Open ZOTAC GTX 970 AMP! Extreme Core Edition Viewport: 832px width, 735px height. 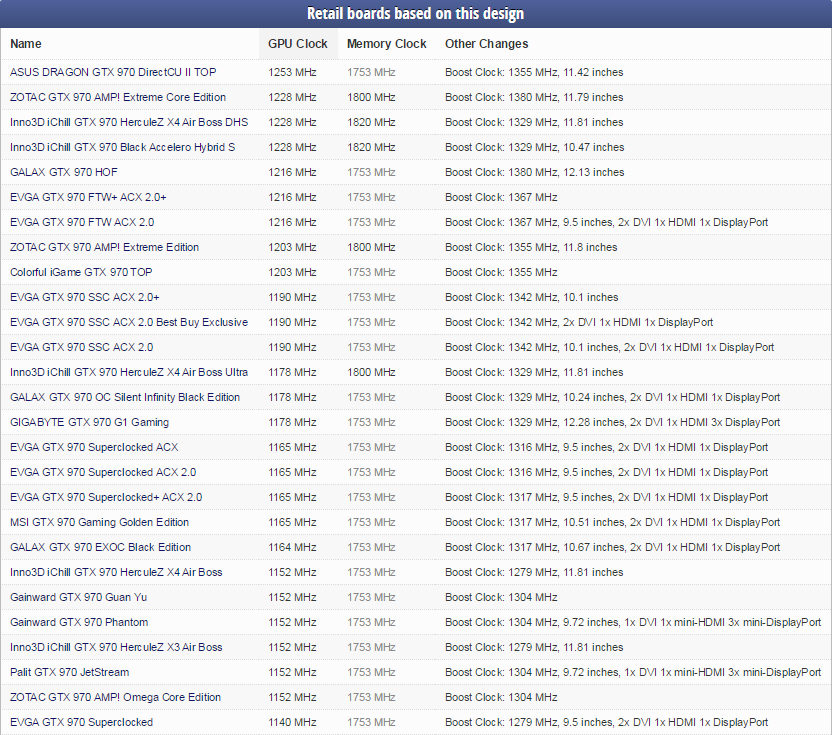click(x=118, y=97)
